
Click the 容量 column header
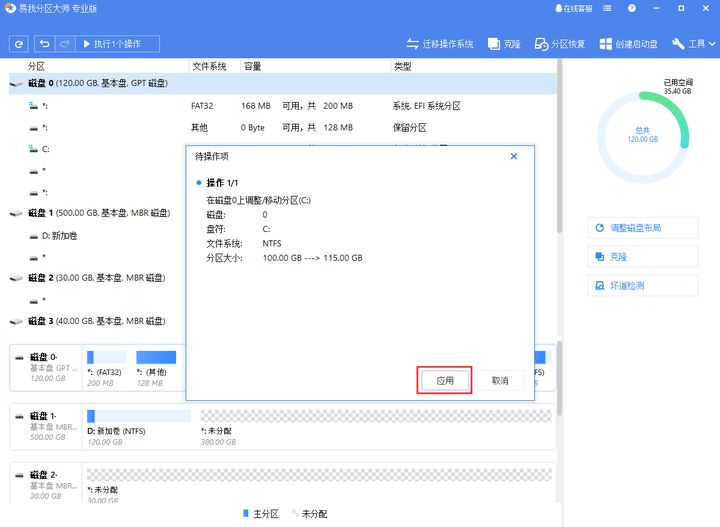pos(253,66)
